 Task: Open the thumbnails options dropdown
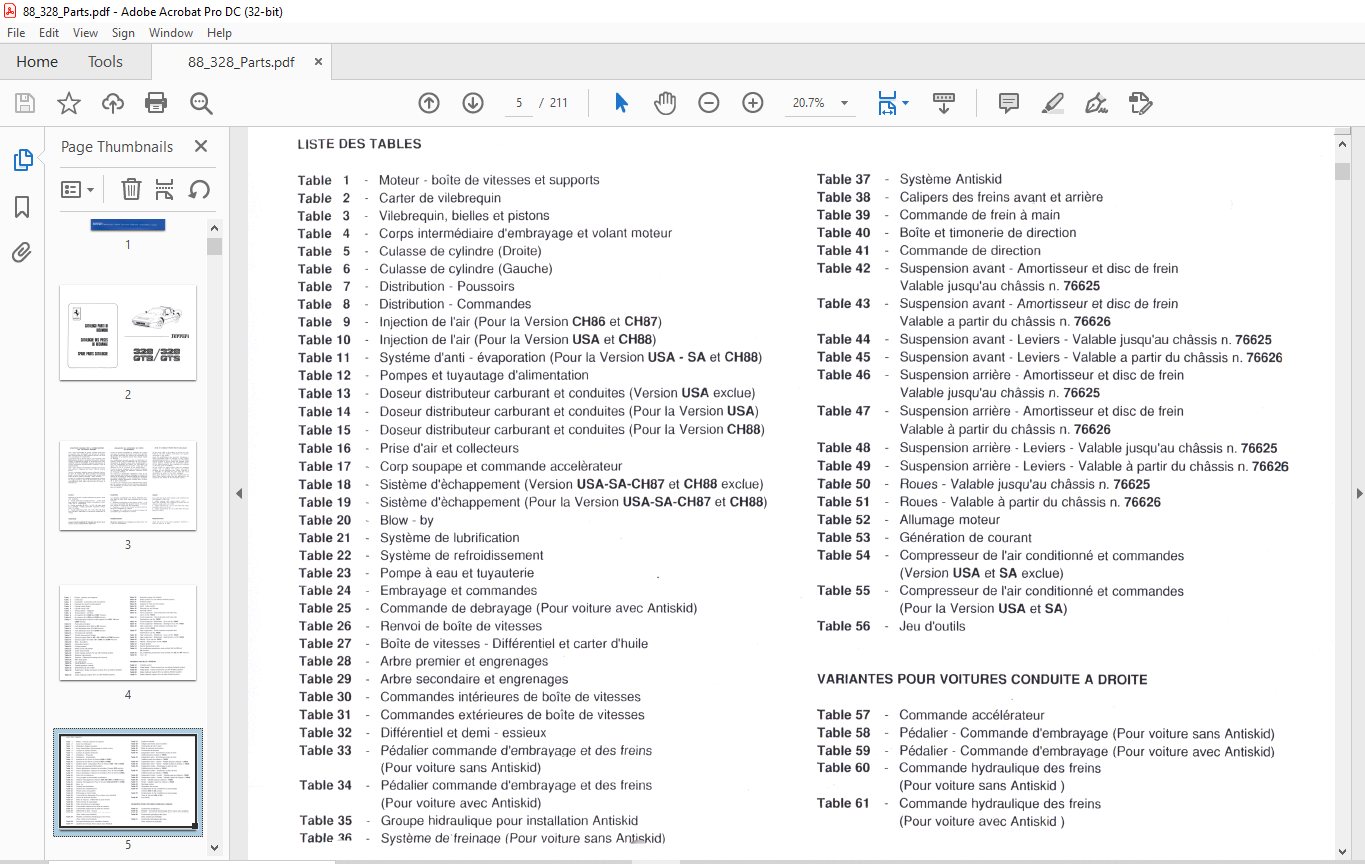77,189
